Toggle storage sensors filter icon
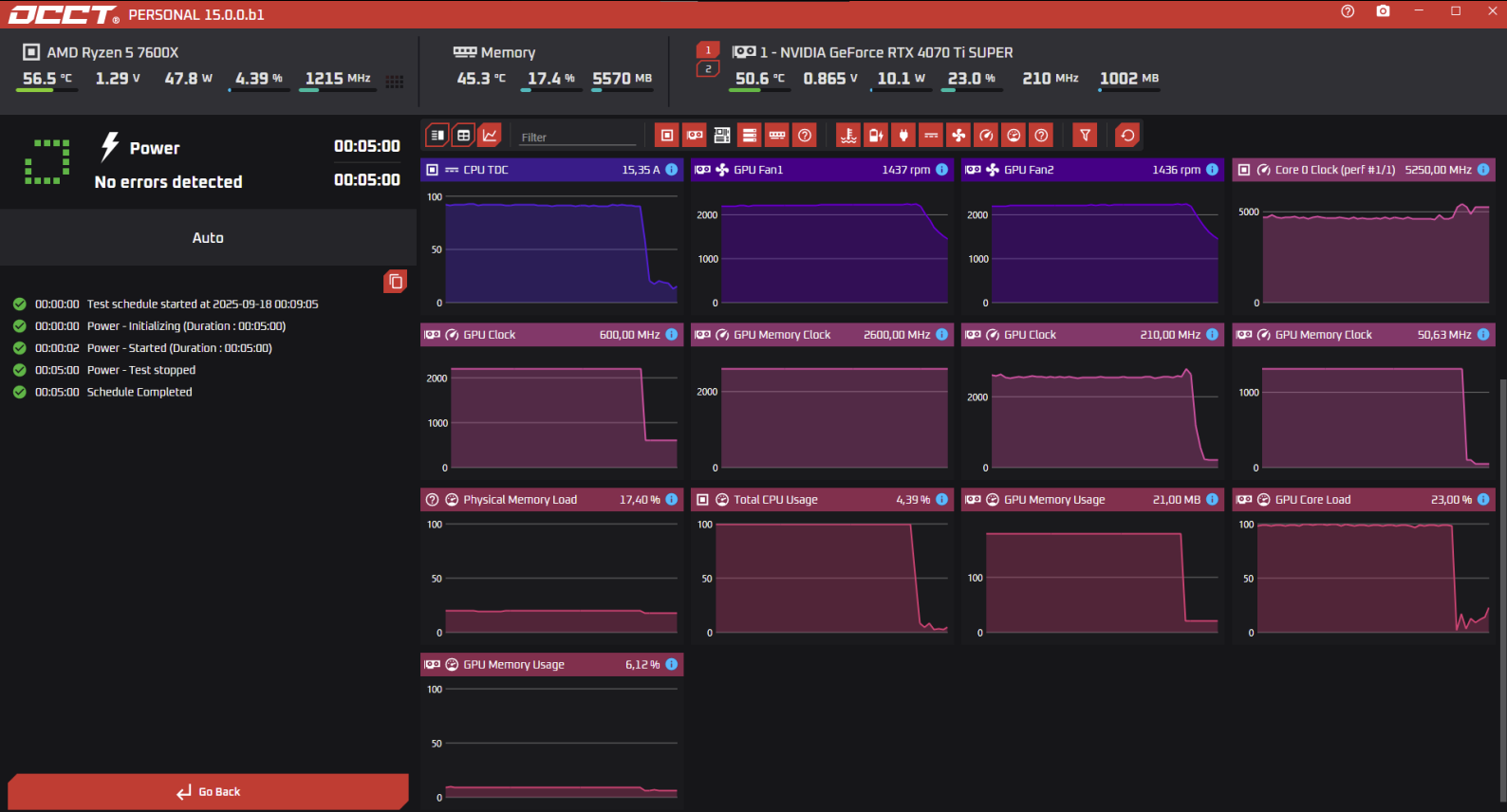Screen dimensions: 1507x812 [750, 136]
